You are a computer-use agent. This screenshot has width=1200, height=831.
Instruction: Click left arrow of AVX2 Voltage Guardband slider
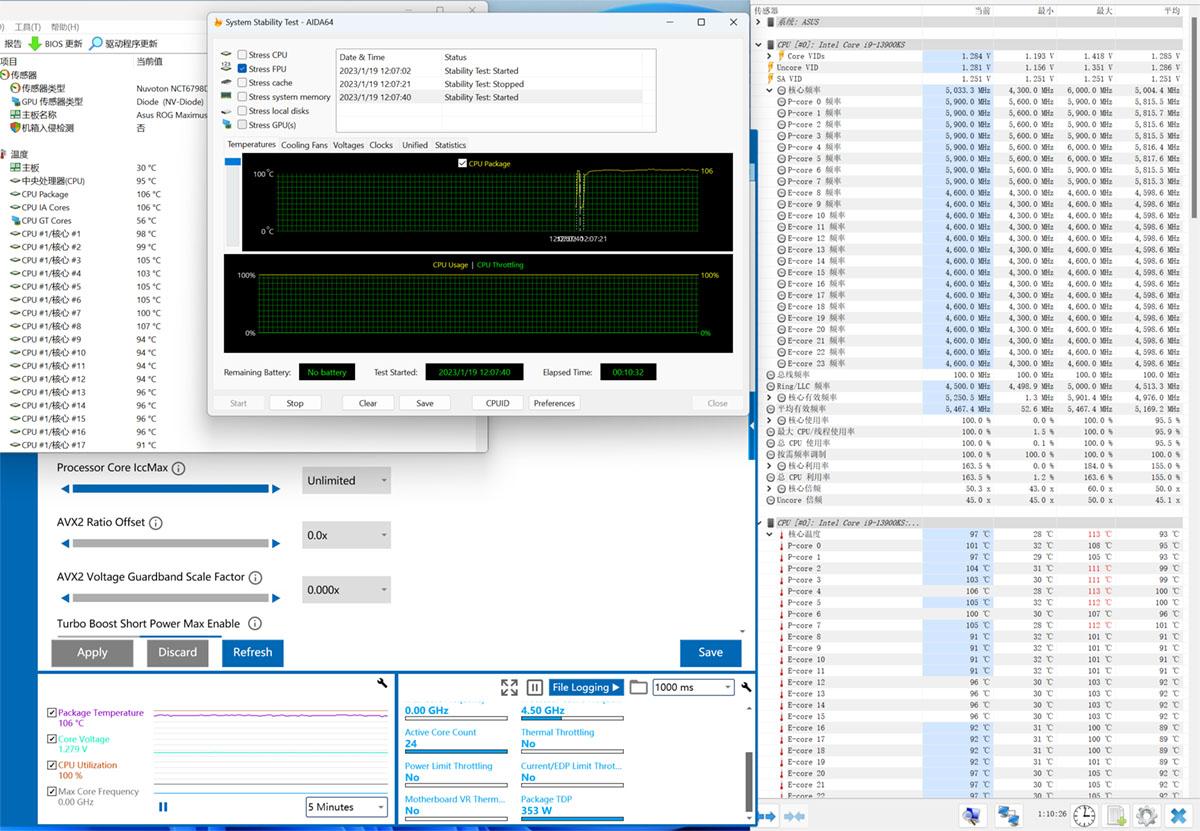[x=66, y=598]
